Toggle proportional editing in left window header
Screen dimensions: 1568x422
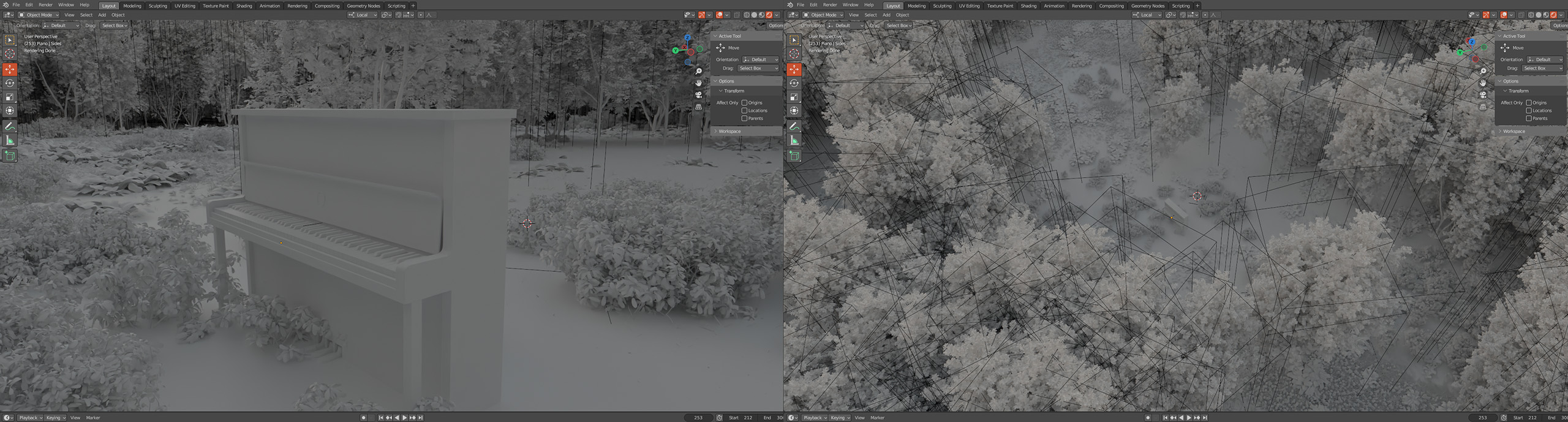pyautogui.click(x=421, y=15)
